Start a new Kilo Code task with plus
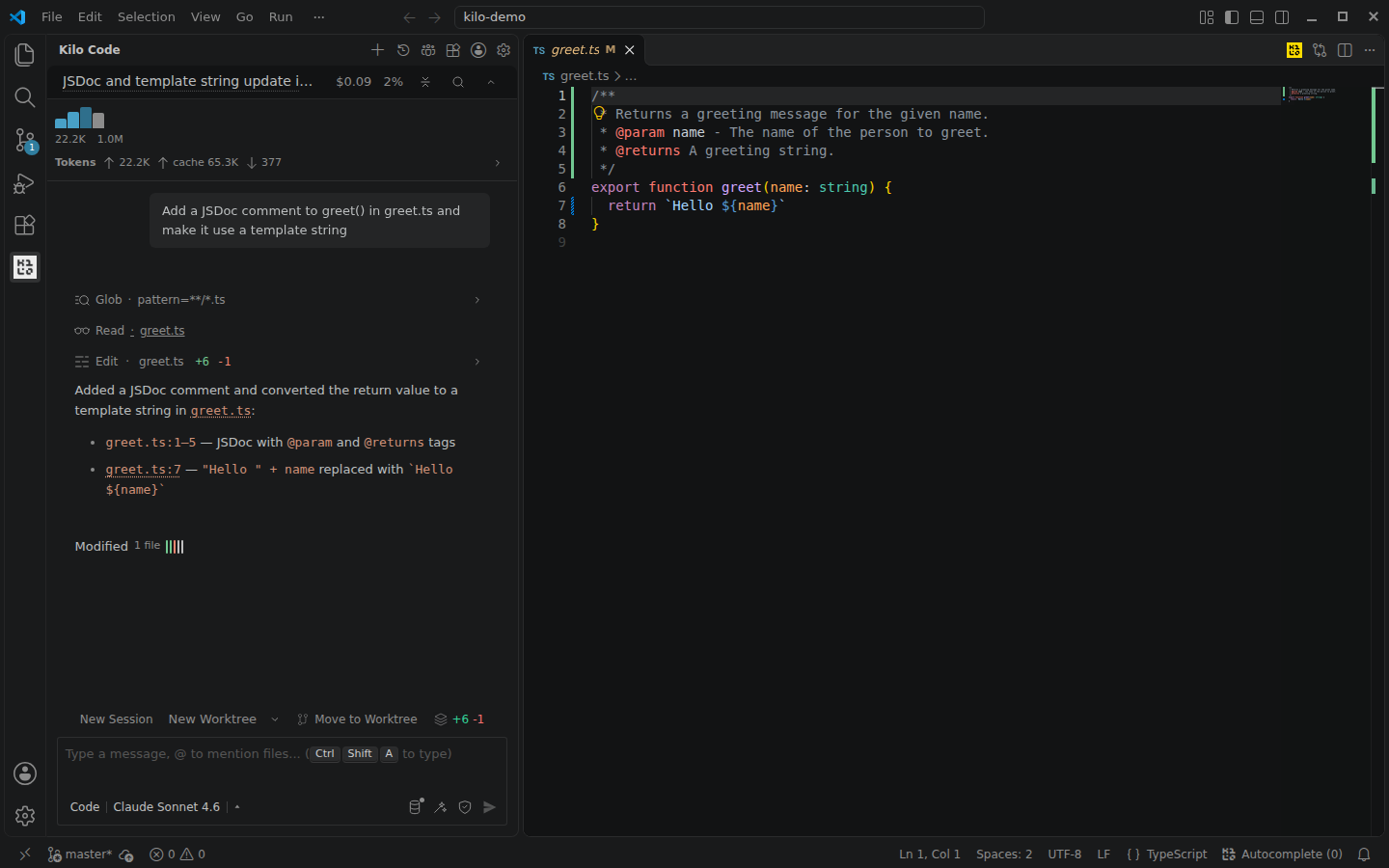 377,50
